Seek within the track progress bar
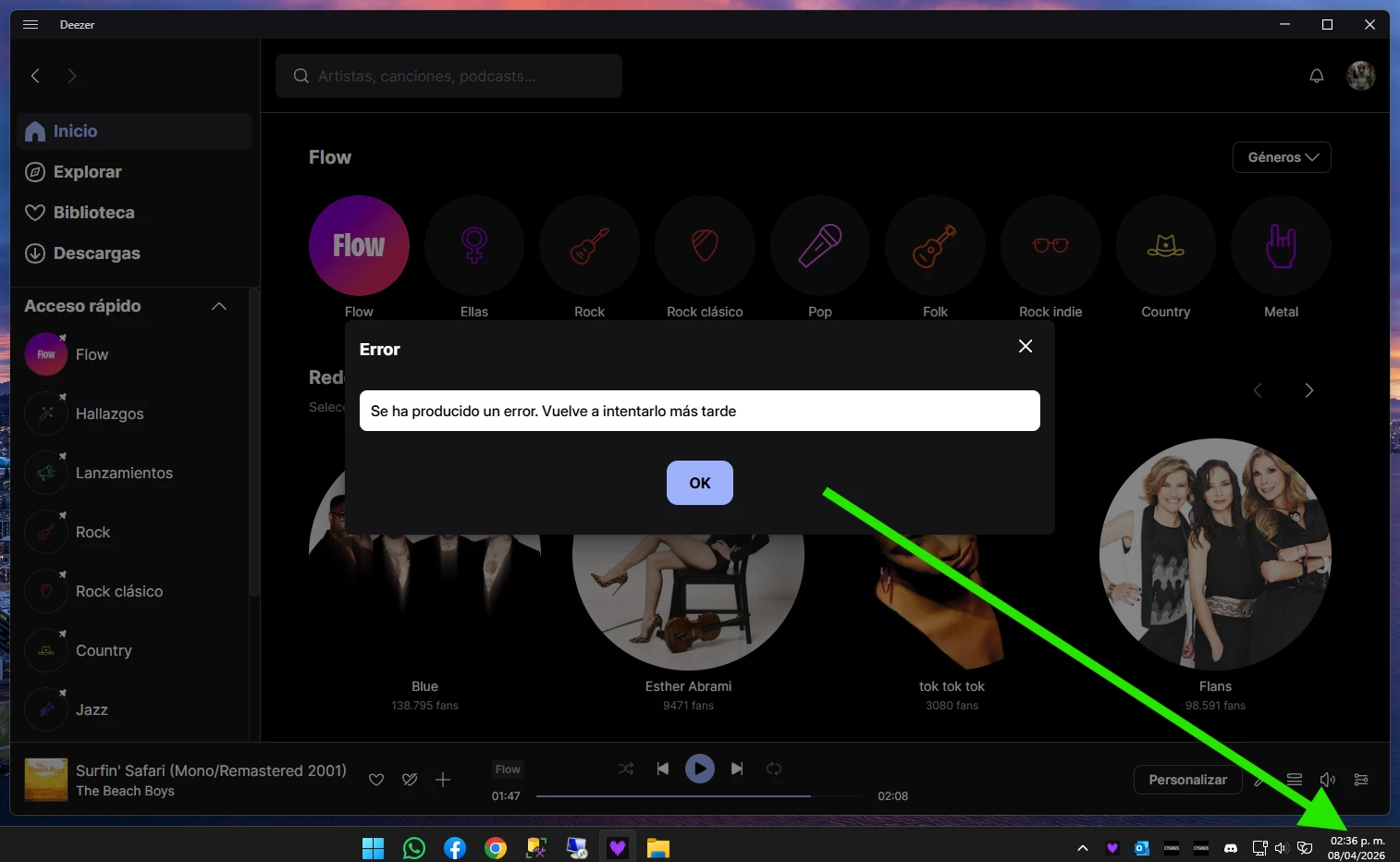This screenshot has width=1400, height=862. point(700,795)
